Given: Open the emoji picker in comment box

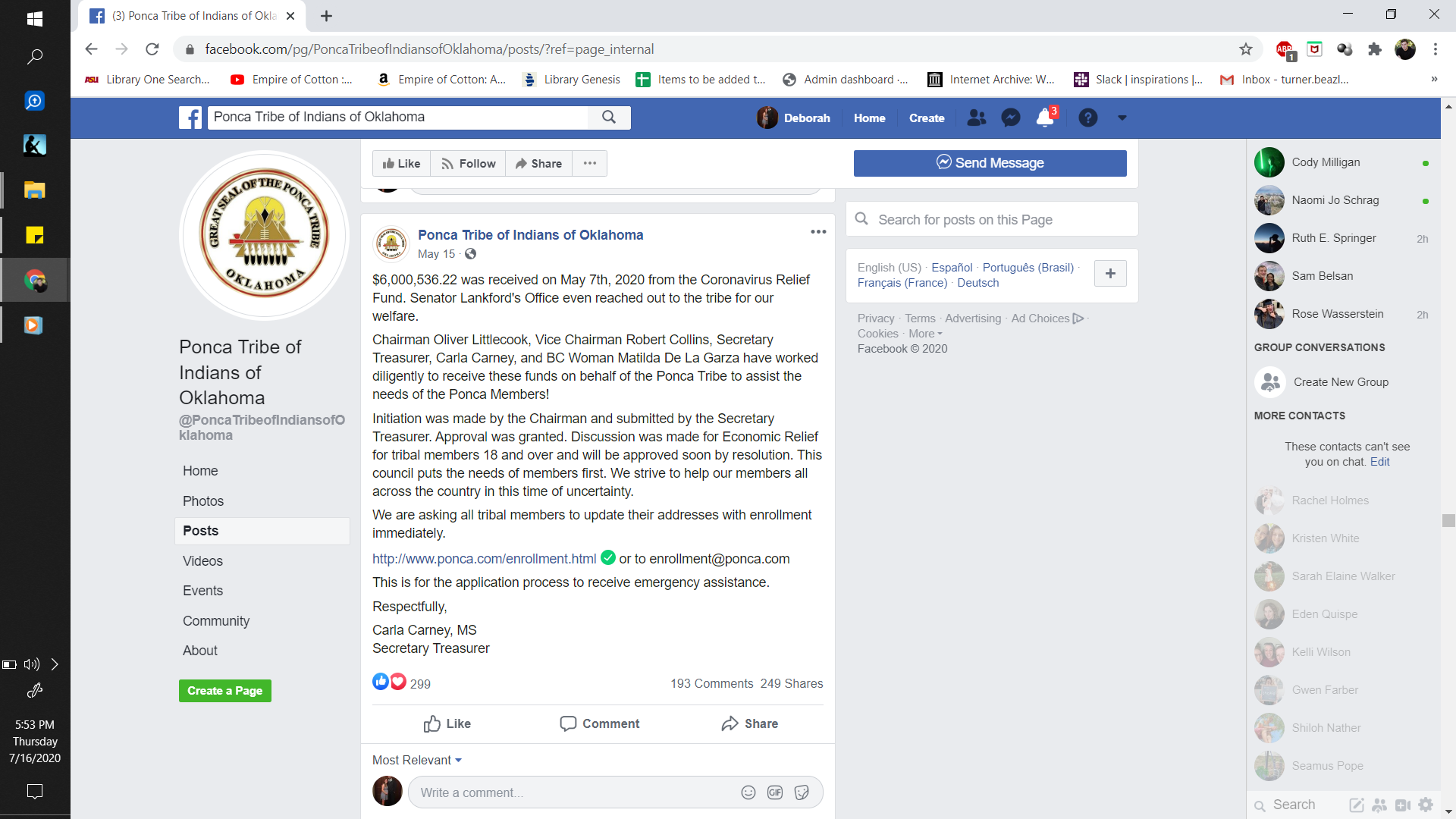Looking at the screenshot, I should click(748, 792).
